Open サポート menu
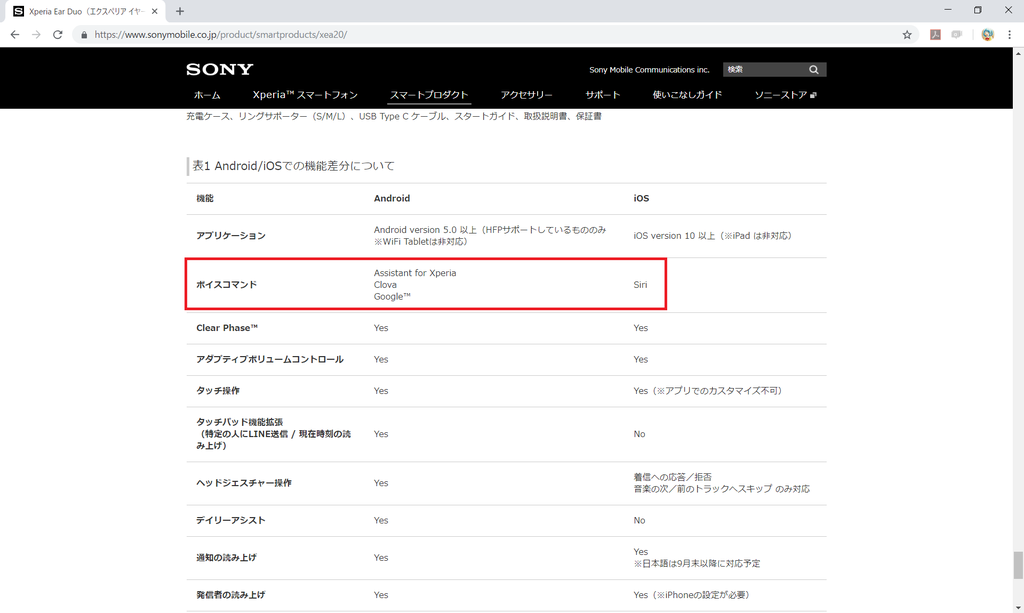The width and height of the screenshot is (1024, 613). 602,95
